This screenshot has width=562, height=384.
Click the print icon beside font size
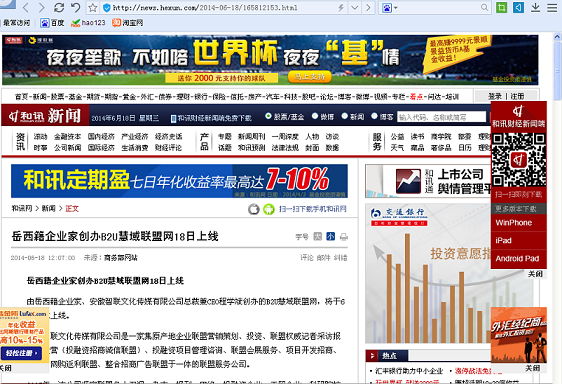344,237
